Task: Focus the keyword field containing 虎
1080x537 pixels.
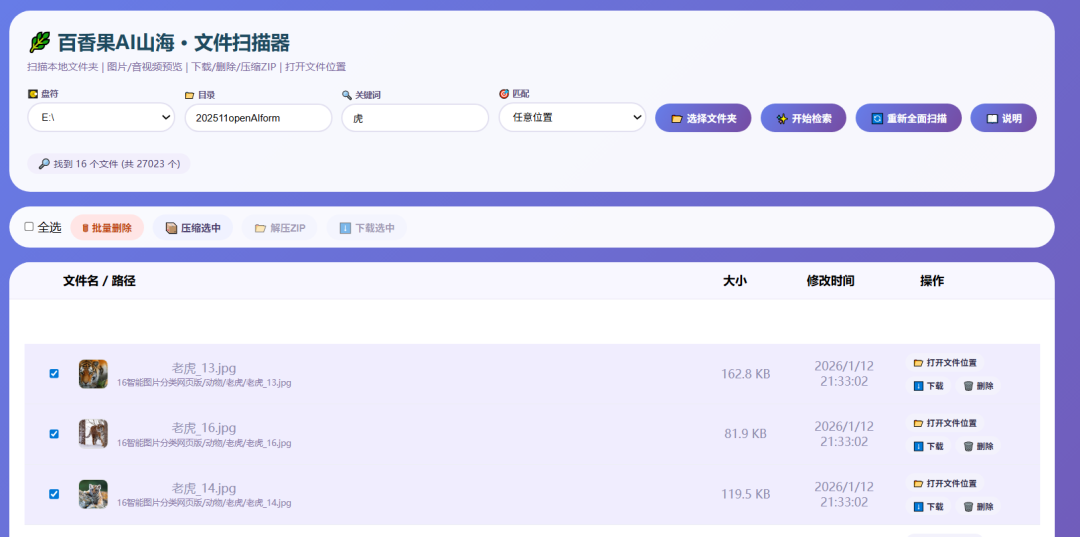Action: (x=415, y=118)
